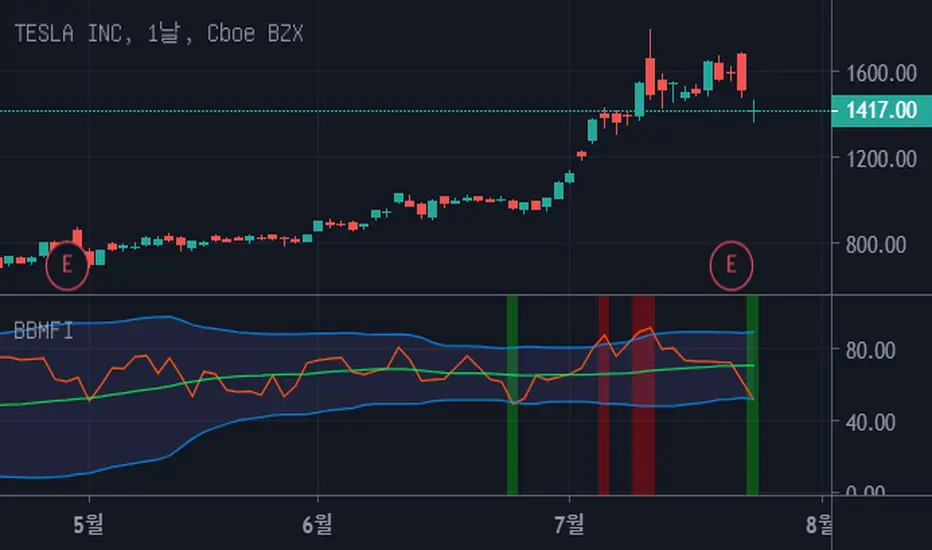The image size is (932, 550).
Task: Click the wide red signal band in BBMFI
Action: 643,395
